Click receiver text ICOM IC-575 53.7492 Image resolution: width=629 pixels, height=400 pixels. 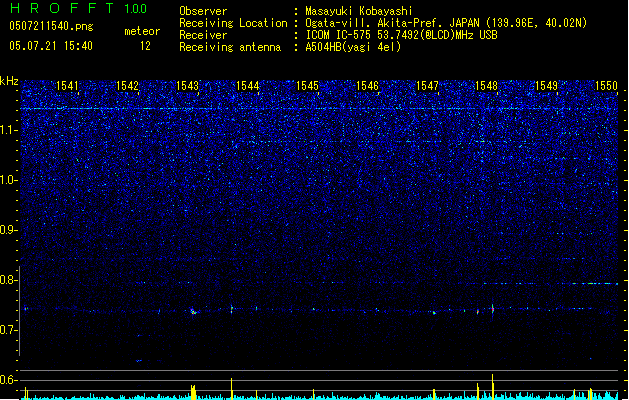[x=401, y=35]
